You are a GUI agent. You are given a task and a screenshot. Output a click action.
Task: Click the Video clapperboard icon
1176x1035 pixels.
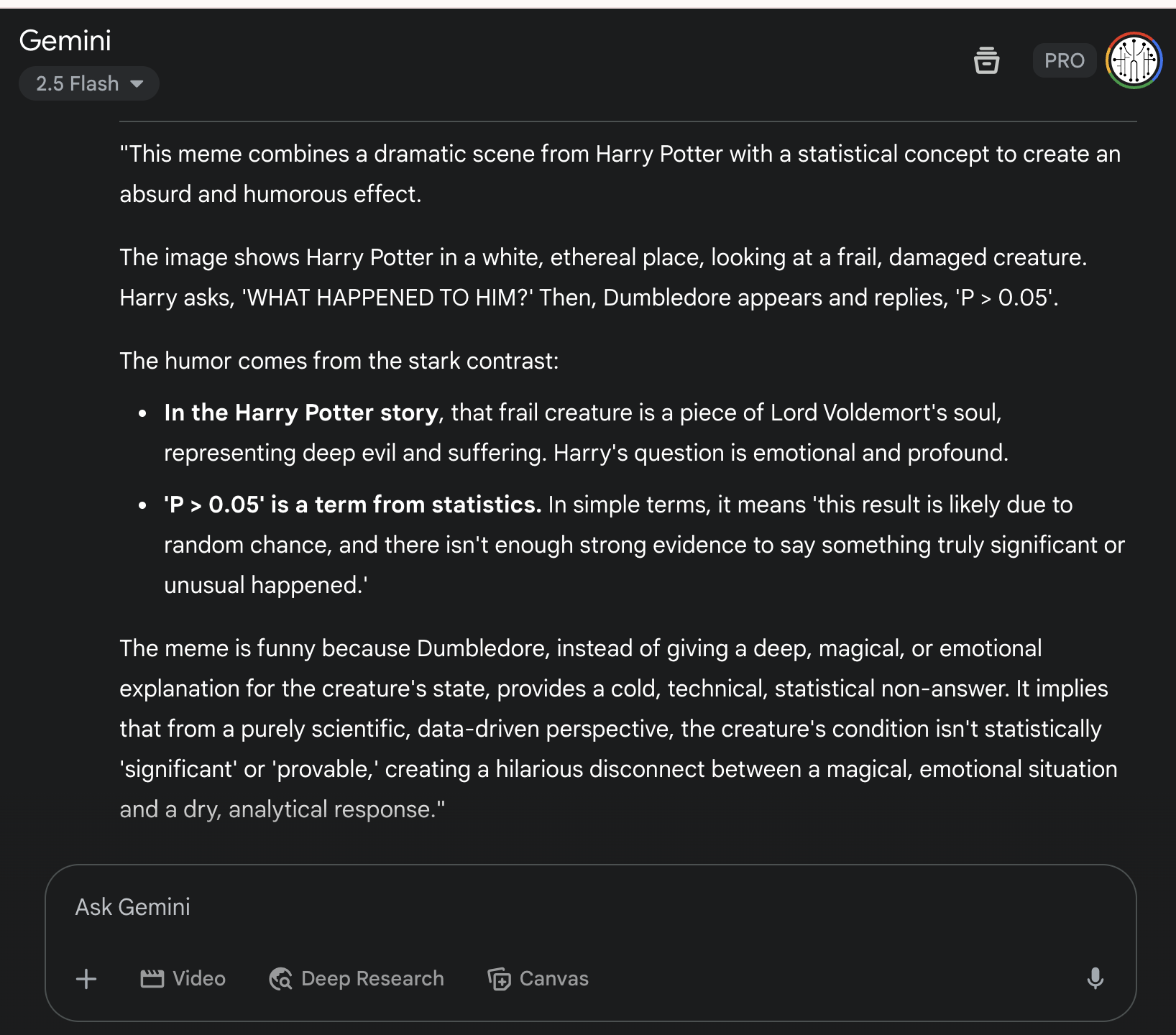pyautogui.click(x=152, y=979)
